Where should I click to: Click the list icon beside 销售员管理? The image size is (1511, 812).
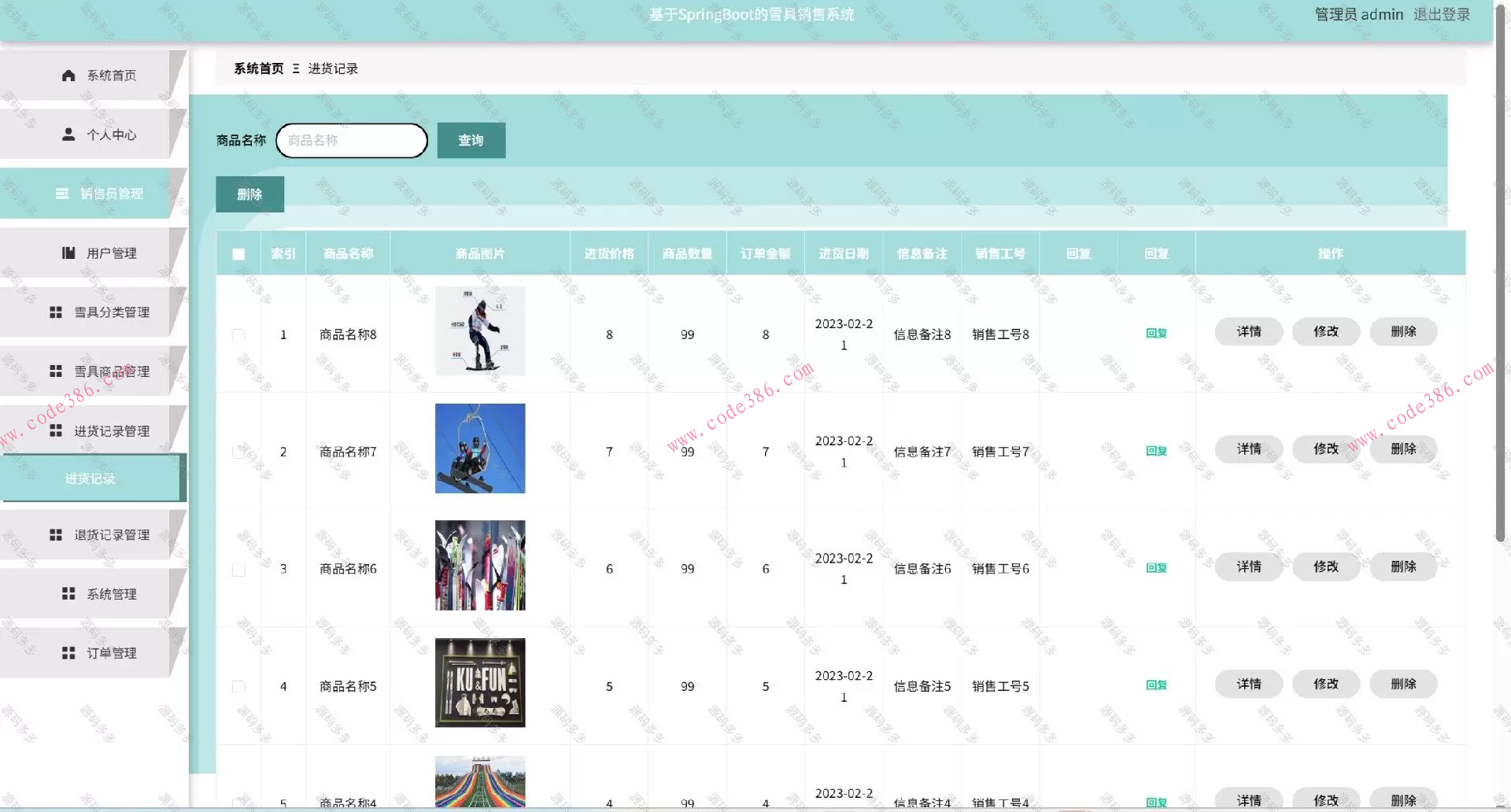(62, 194)
